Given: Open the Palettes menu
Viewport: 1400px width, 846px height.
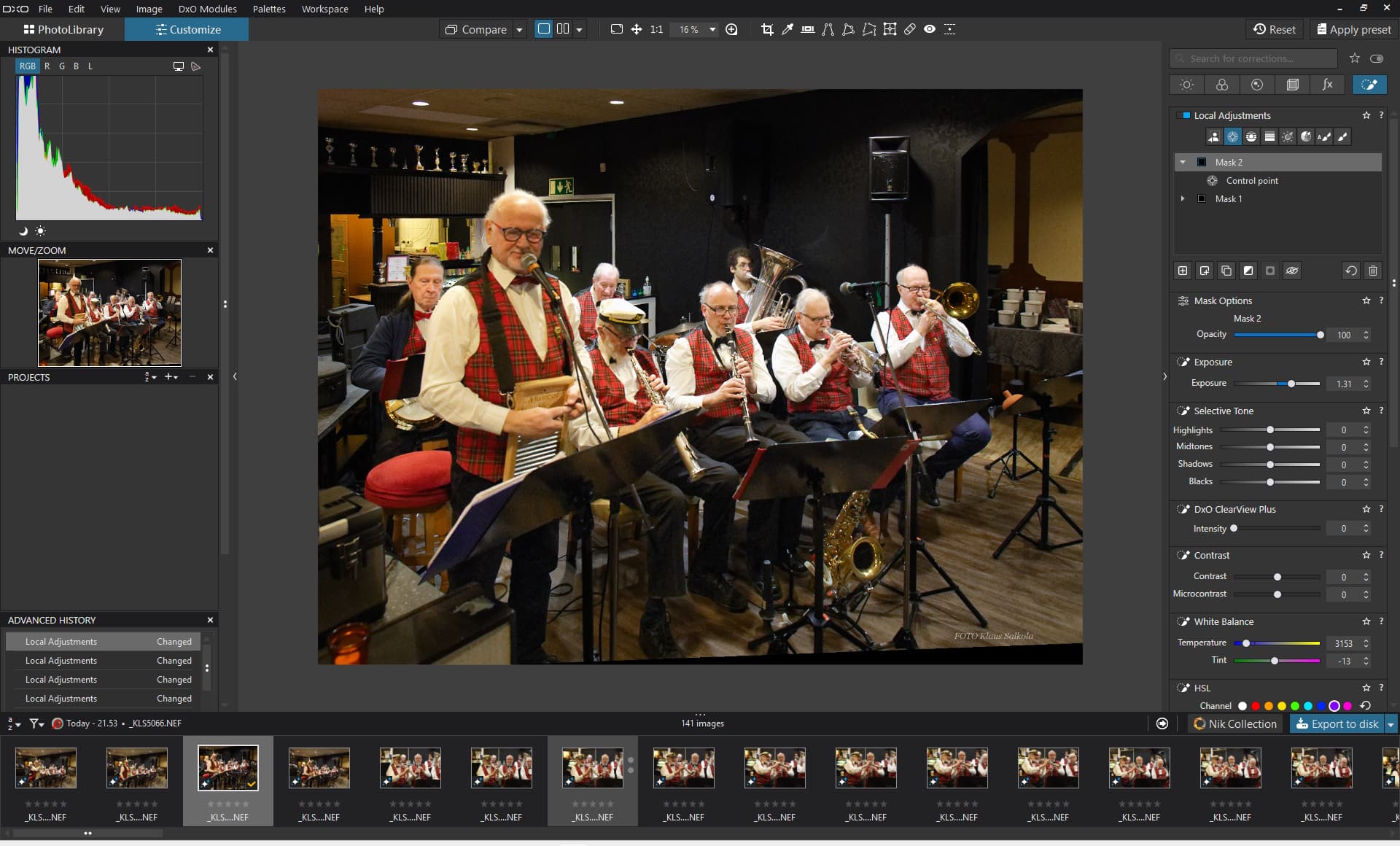Looking at the screenshot, I should coord(268,9).
